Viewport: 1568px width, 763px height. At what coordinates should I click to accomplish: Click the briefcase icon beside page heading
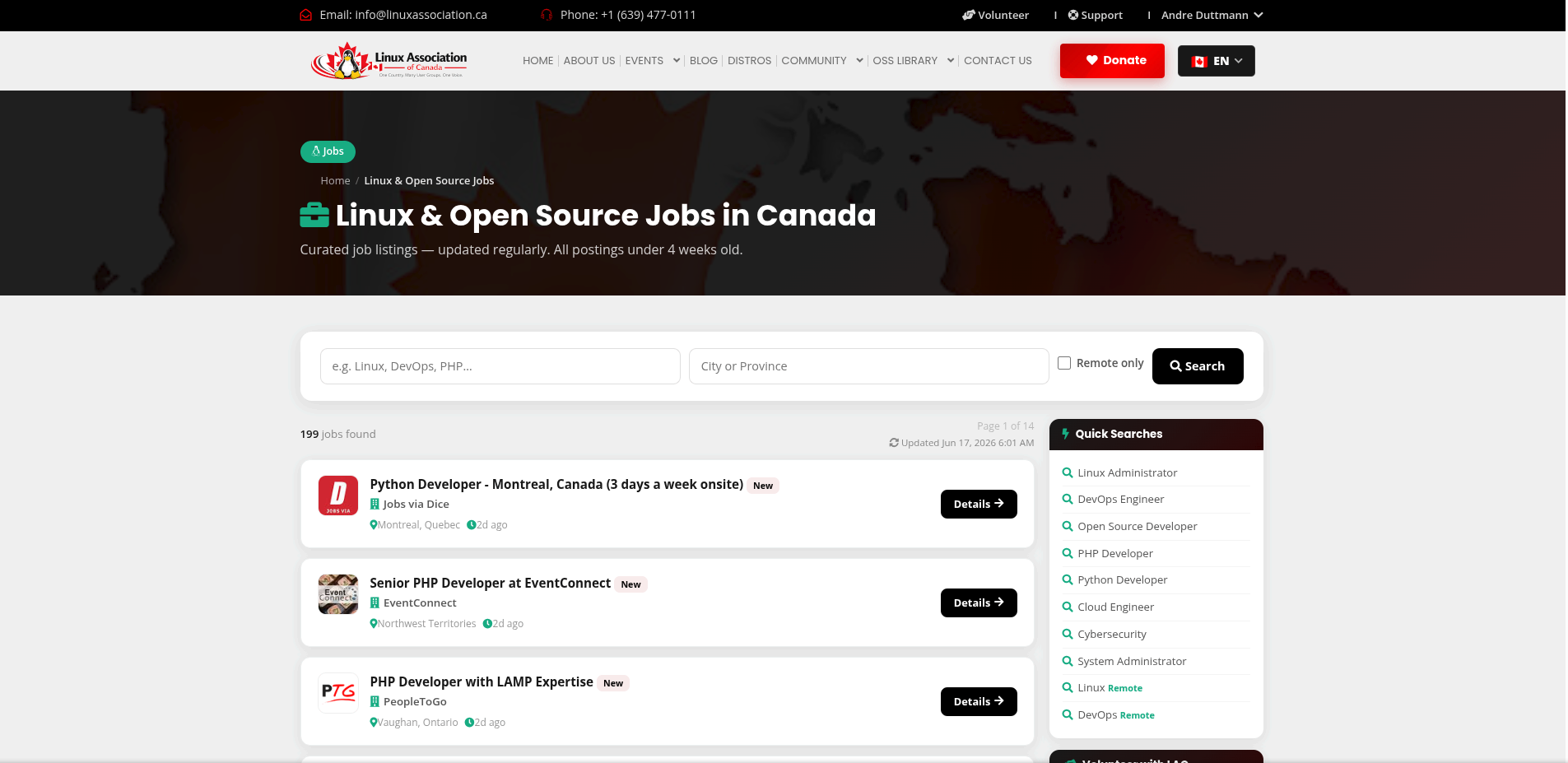coord(314,215)
